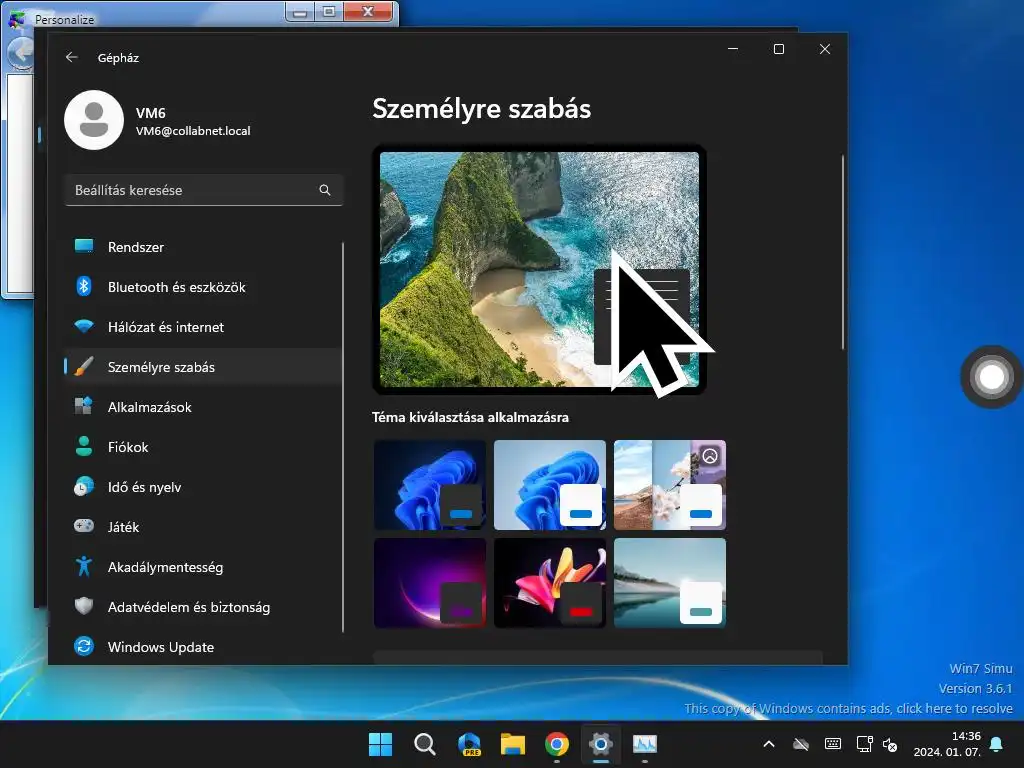The width and height of the screenshot is (1024, 768).
Task: Open the Alkalmazások apps icon
Action: (x=84, y=406)
